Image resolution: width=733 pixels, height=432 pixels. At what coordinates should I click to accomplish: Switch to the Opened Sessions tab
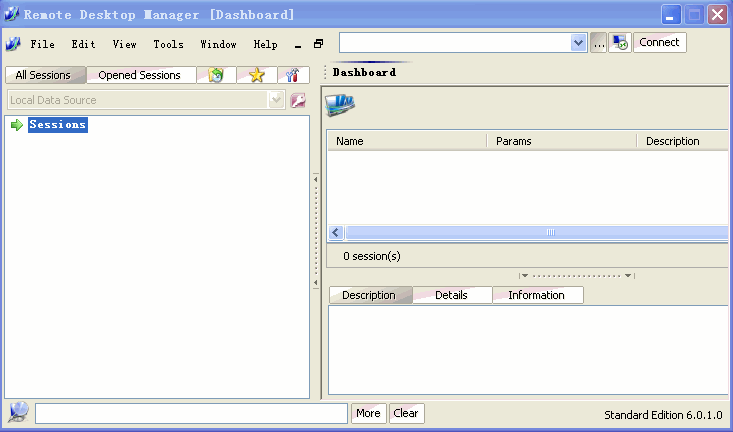click(141, 75)
